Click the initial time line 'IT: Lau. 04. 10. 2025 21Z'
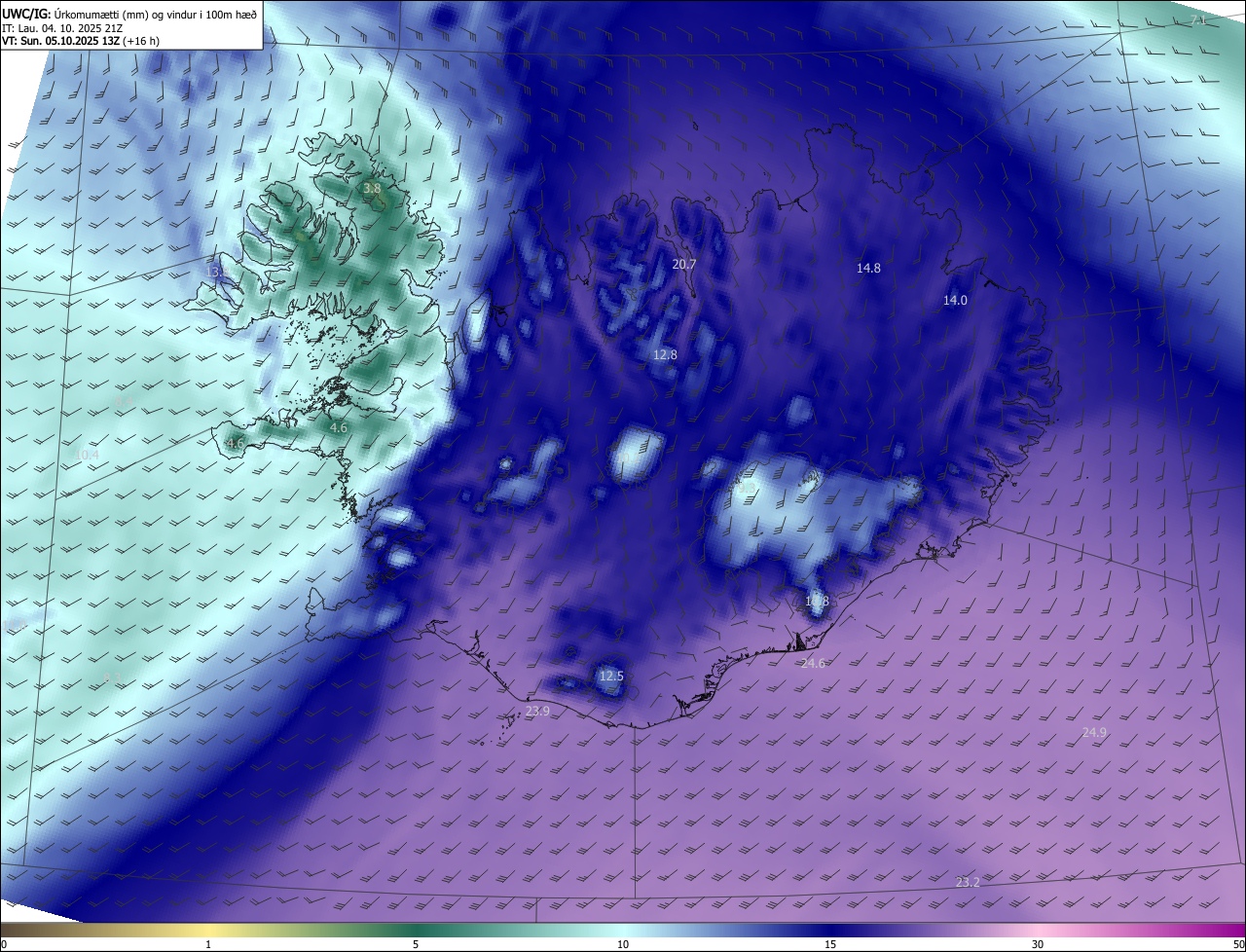This screenshot has height=952, width=1246. 61,28
